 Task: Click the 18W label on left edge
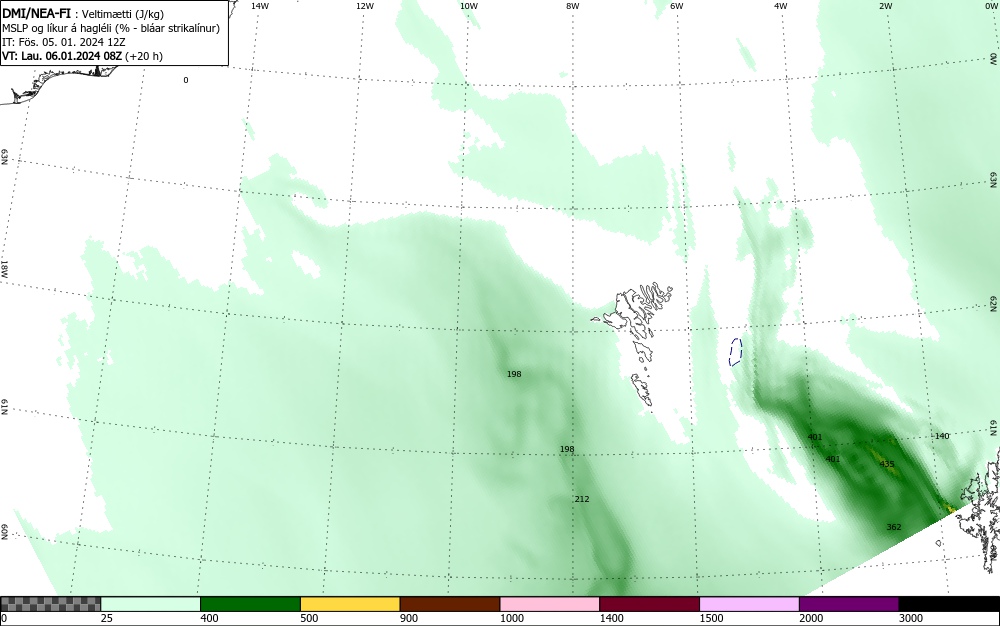pyautogui.click(x=4, y=268)
